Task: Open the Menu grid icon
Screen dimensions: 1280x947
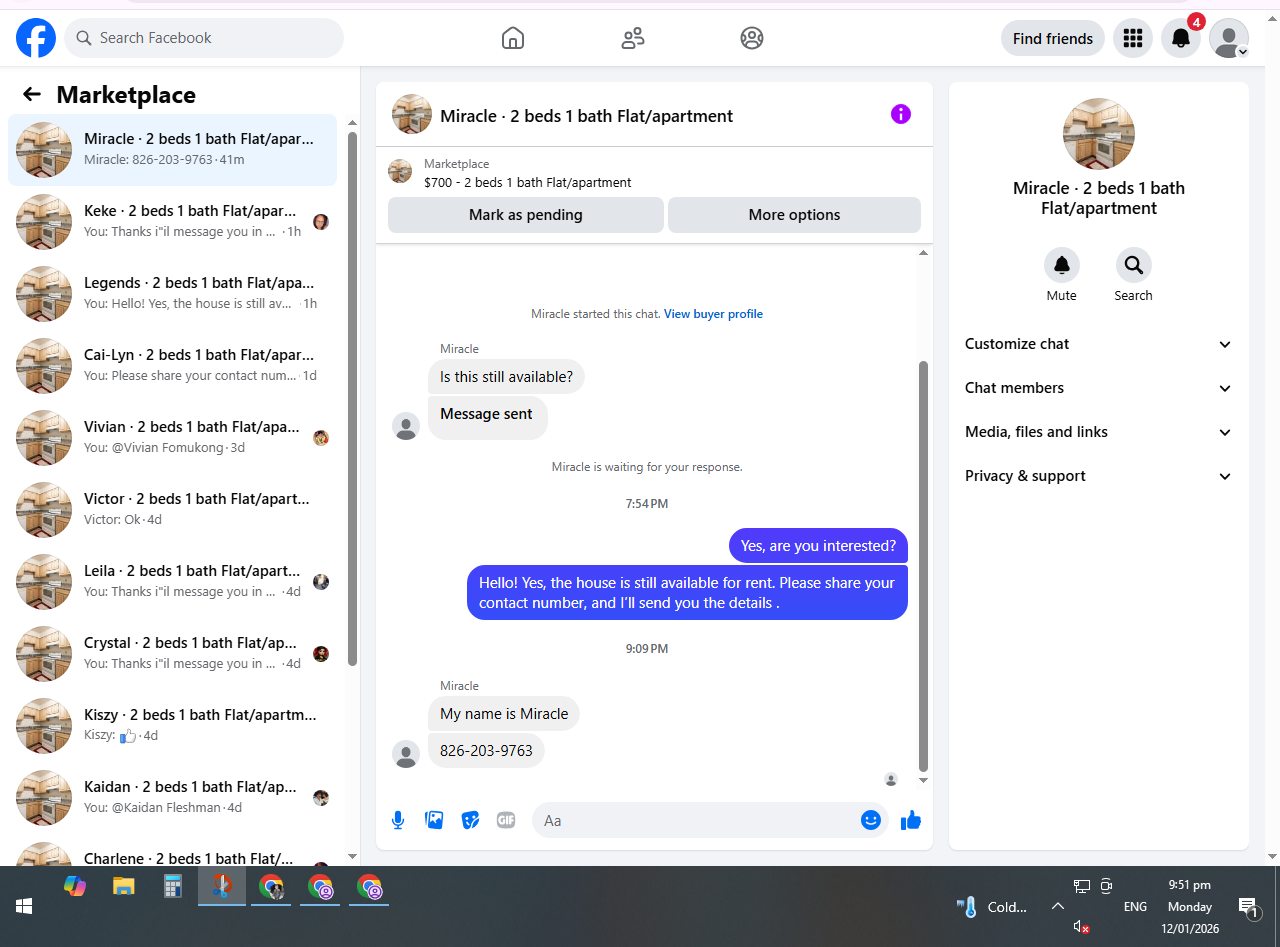Action: [x=1133, y=38]
